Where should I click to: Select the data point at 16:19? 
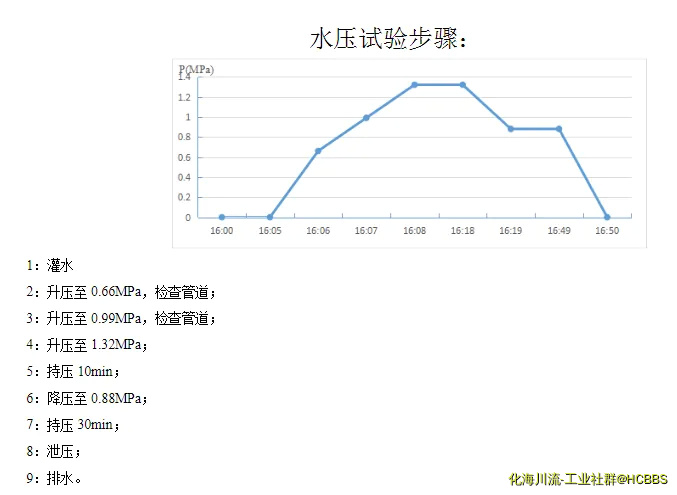tap(511, 129)
